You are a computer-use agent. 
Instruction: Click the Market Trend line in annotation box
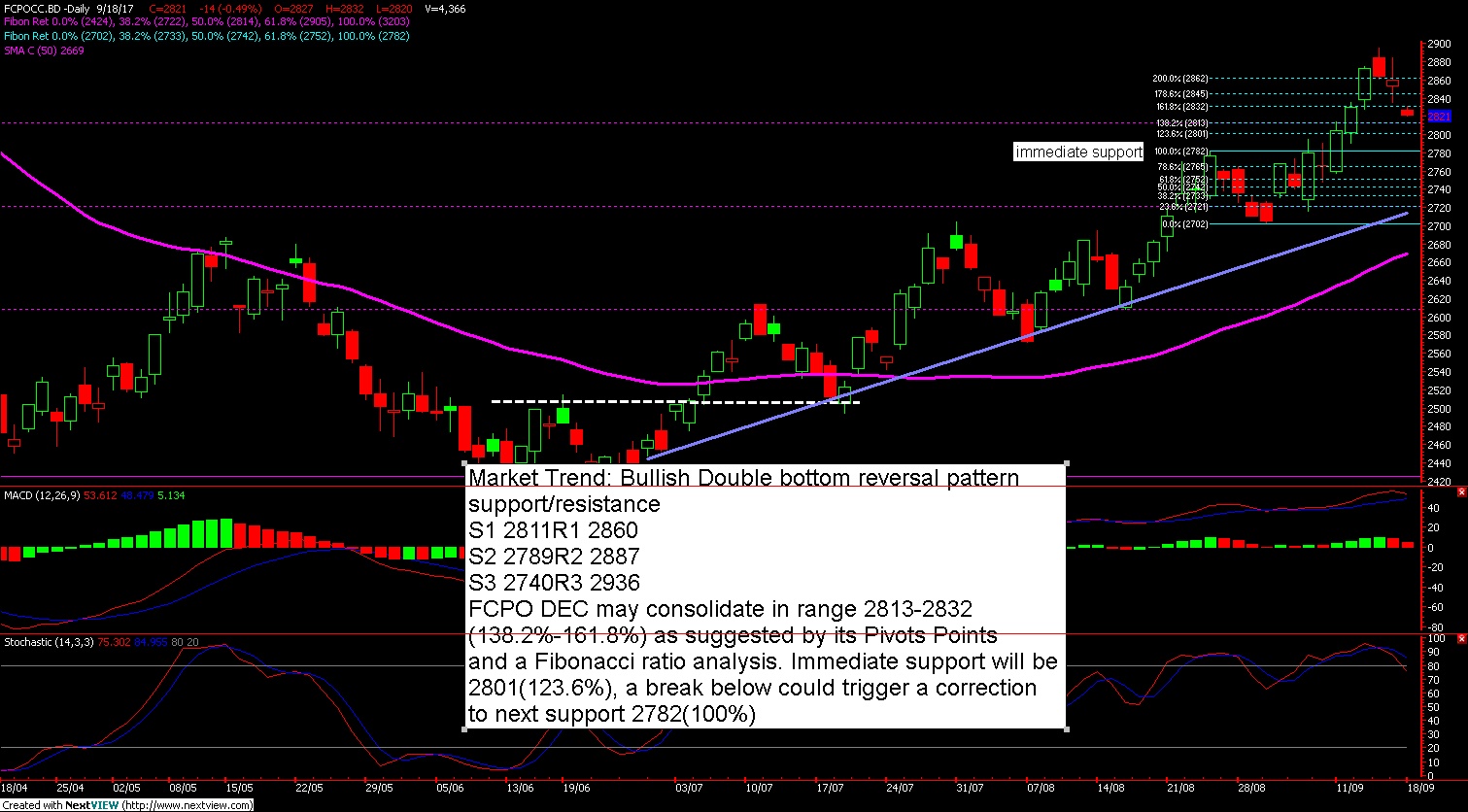(744, 478)
